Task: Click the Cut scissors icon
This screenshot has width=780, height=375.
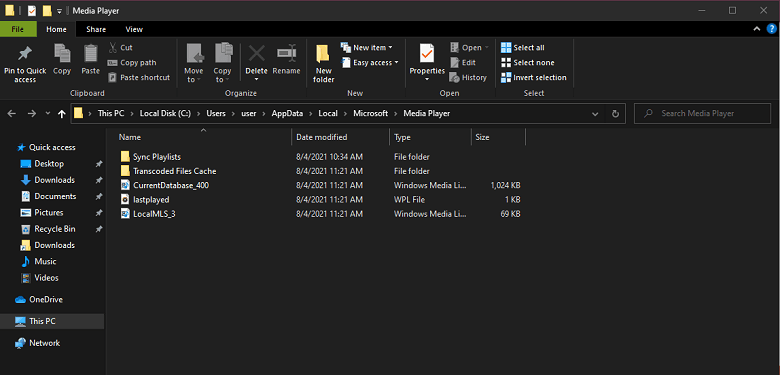Action: pos(113,48)
